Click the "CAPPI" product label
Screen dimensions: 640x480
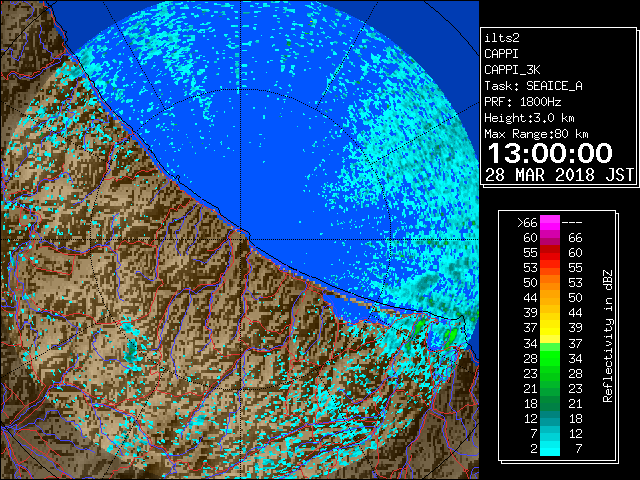click(501, 54)
